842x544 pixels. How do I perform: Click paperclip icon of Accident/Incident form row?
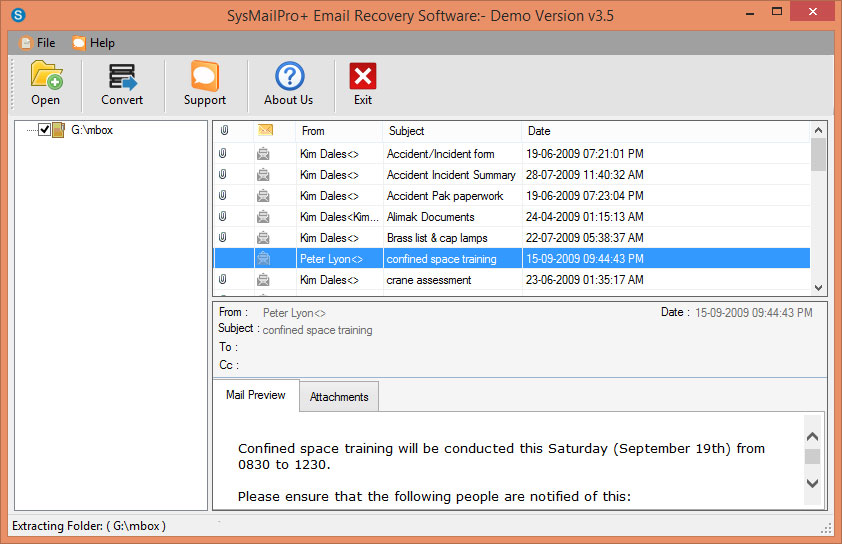(222, 154)
